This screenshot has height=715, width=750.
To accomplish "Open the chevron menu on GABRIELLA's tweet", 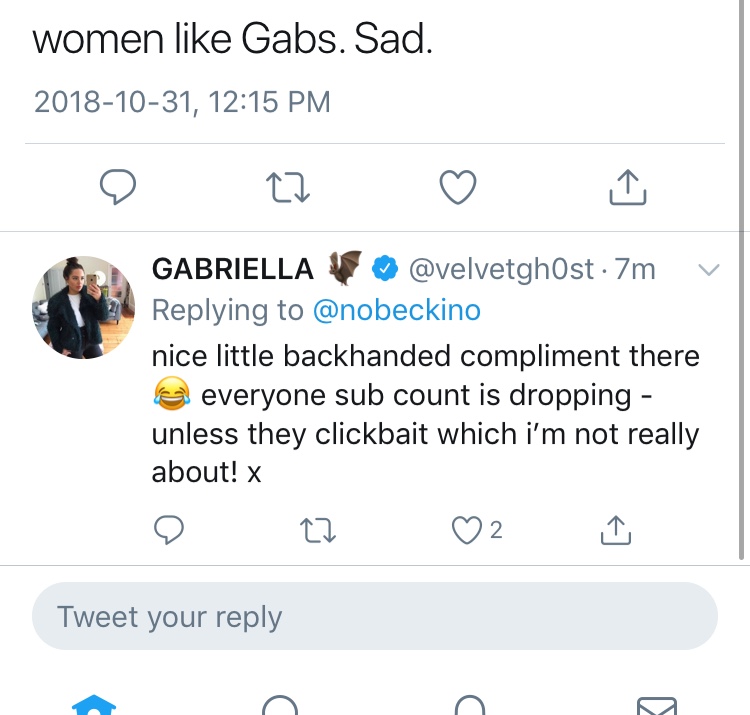I will click(x=708, y=269).
